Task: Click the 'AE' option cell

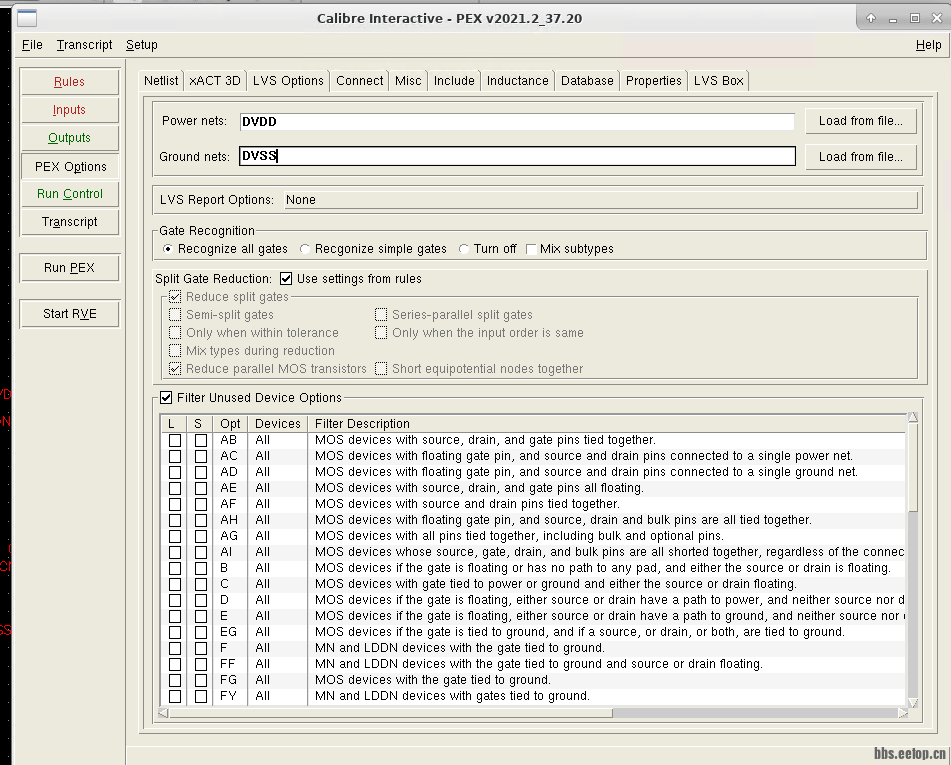Action: pos(228,488)
